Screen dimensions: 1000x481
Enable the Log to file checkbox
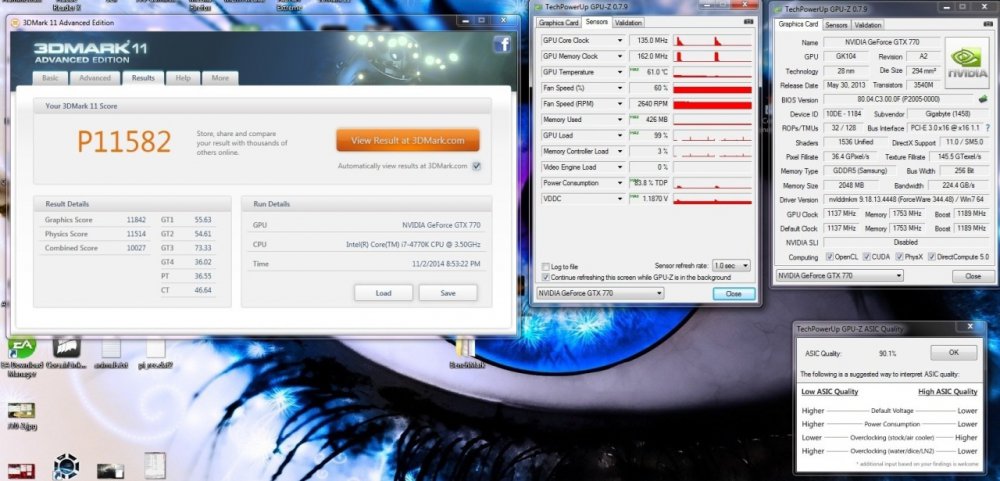click(544, 267)
